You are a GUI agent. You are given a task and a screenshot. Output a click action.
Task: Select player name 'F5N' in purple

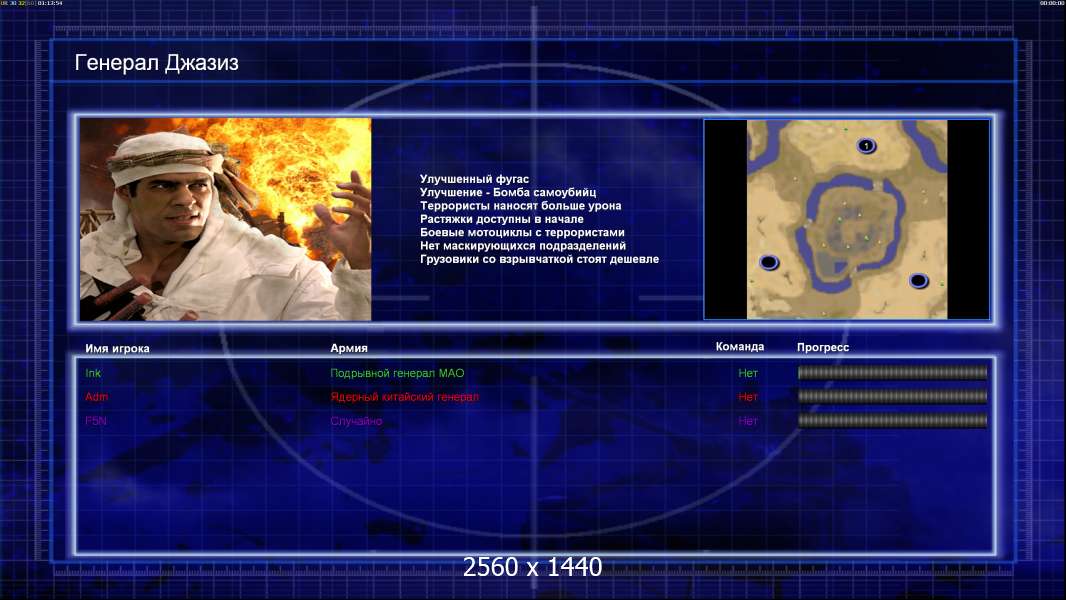click(x=96, y=421)
